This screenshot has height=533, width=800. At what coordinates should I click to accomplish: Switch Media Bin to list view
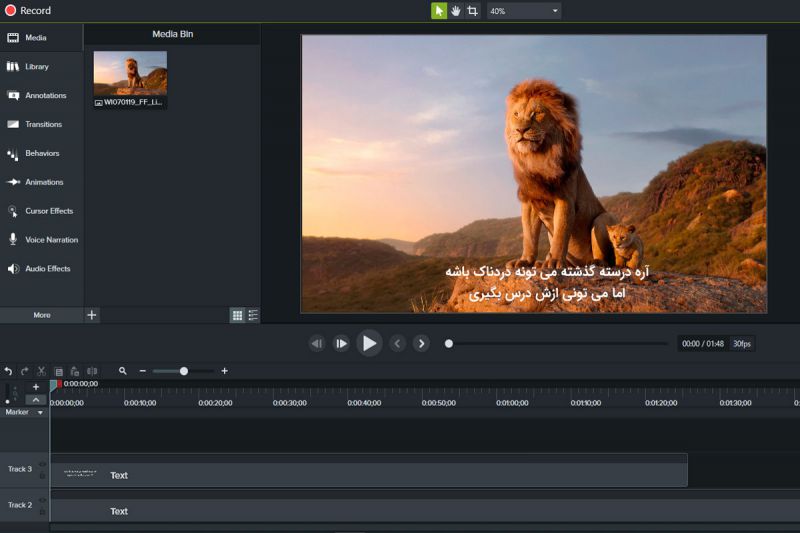point(253,315)
